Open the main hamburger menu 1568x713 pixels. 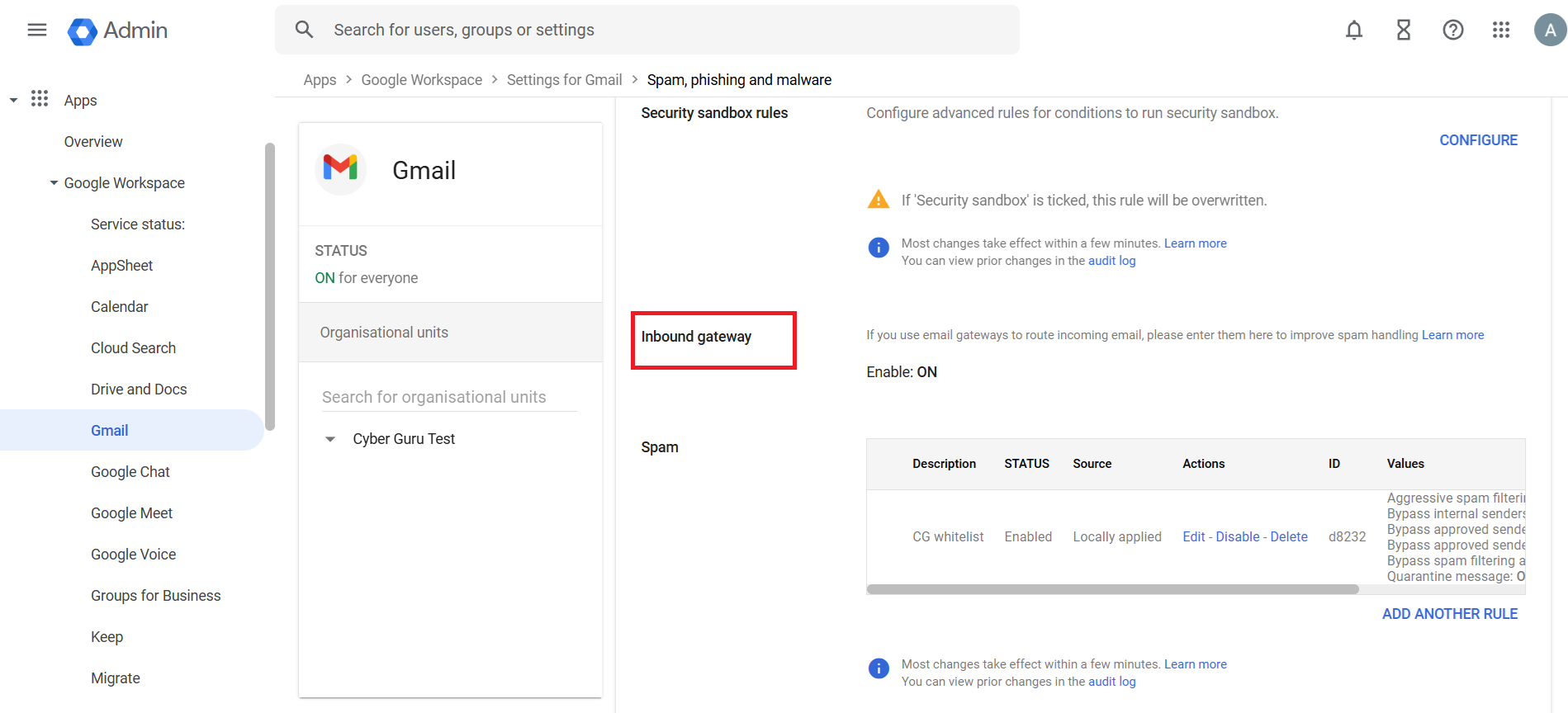click(37, 31)
